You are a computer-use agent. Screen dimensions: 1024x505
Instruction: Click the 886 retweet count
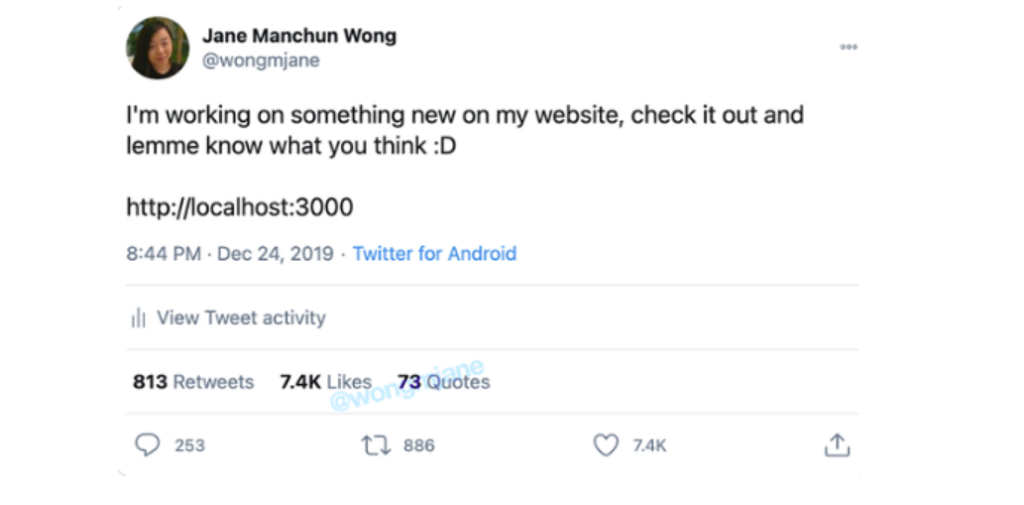click(419, 446)
